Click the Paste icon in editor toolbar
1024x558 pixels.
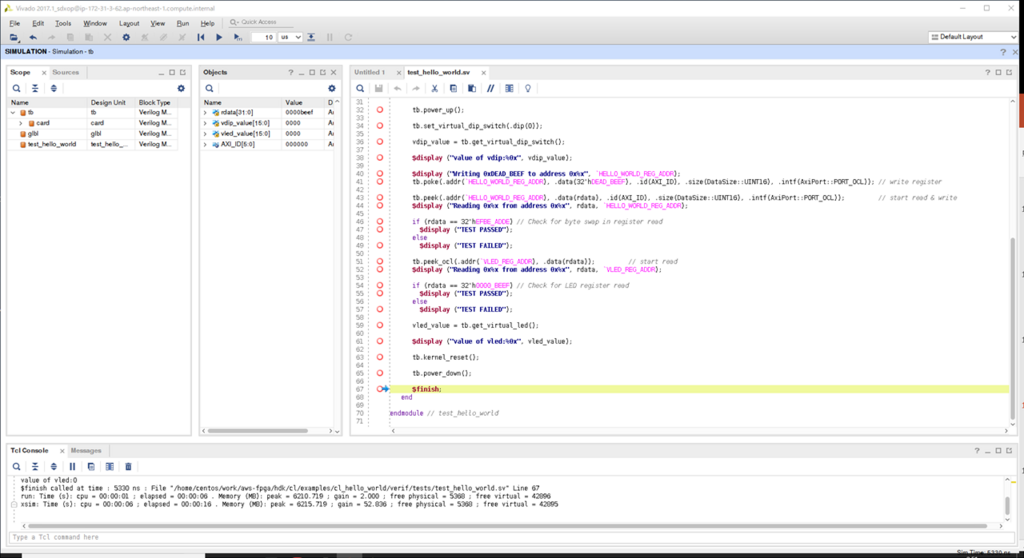472,88
